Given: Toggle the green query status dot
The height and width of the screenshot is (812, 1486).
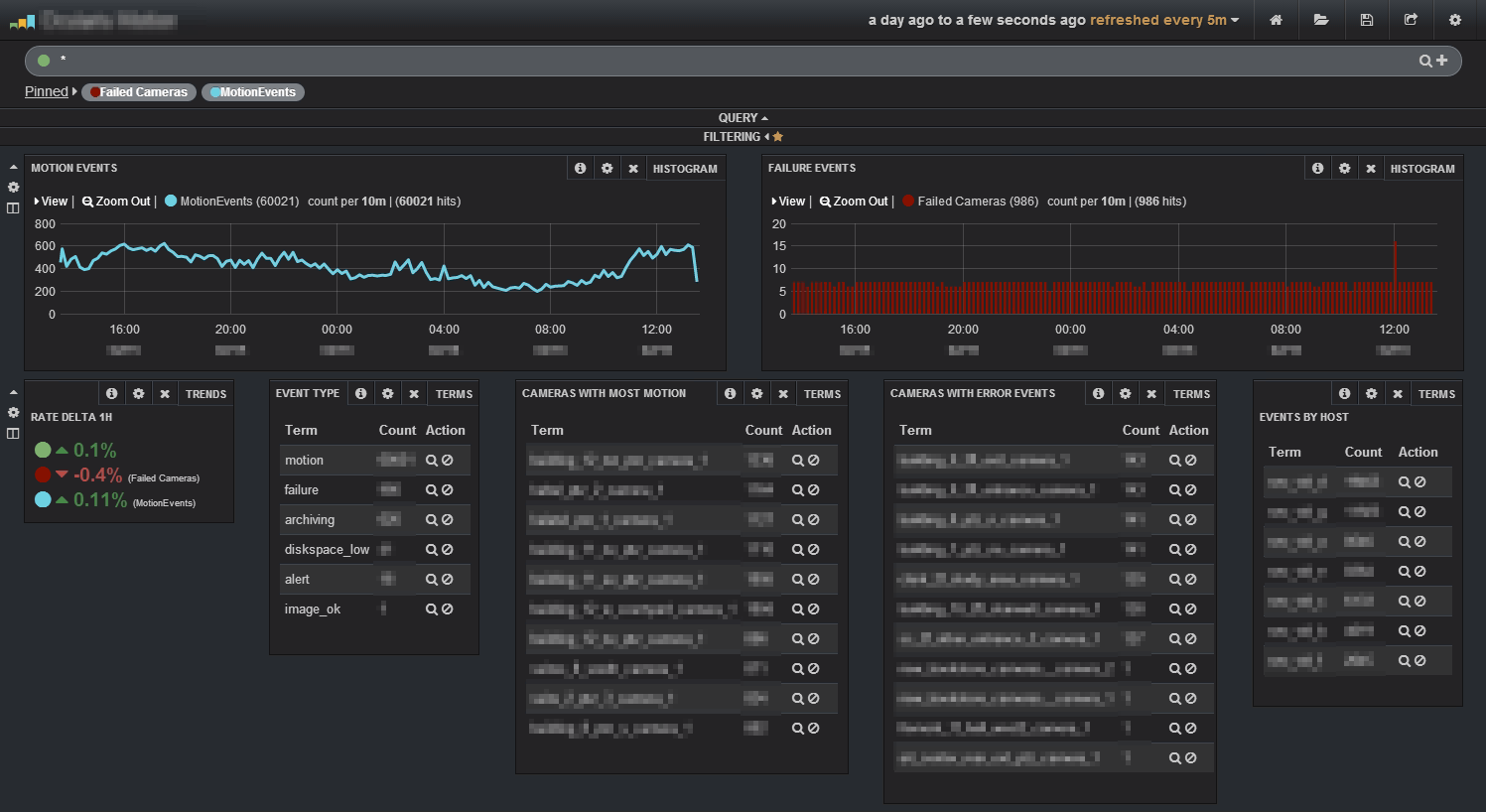Looking at the screenshot, I should click(44, 61).
